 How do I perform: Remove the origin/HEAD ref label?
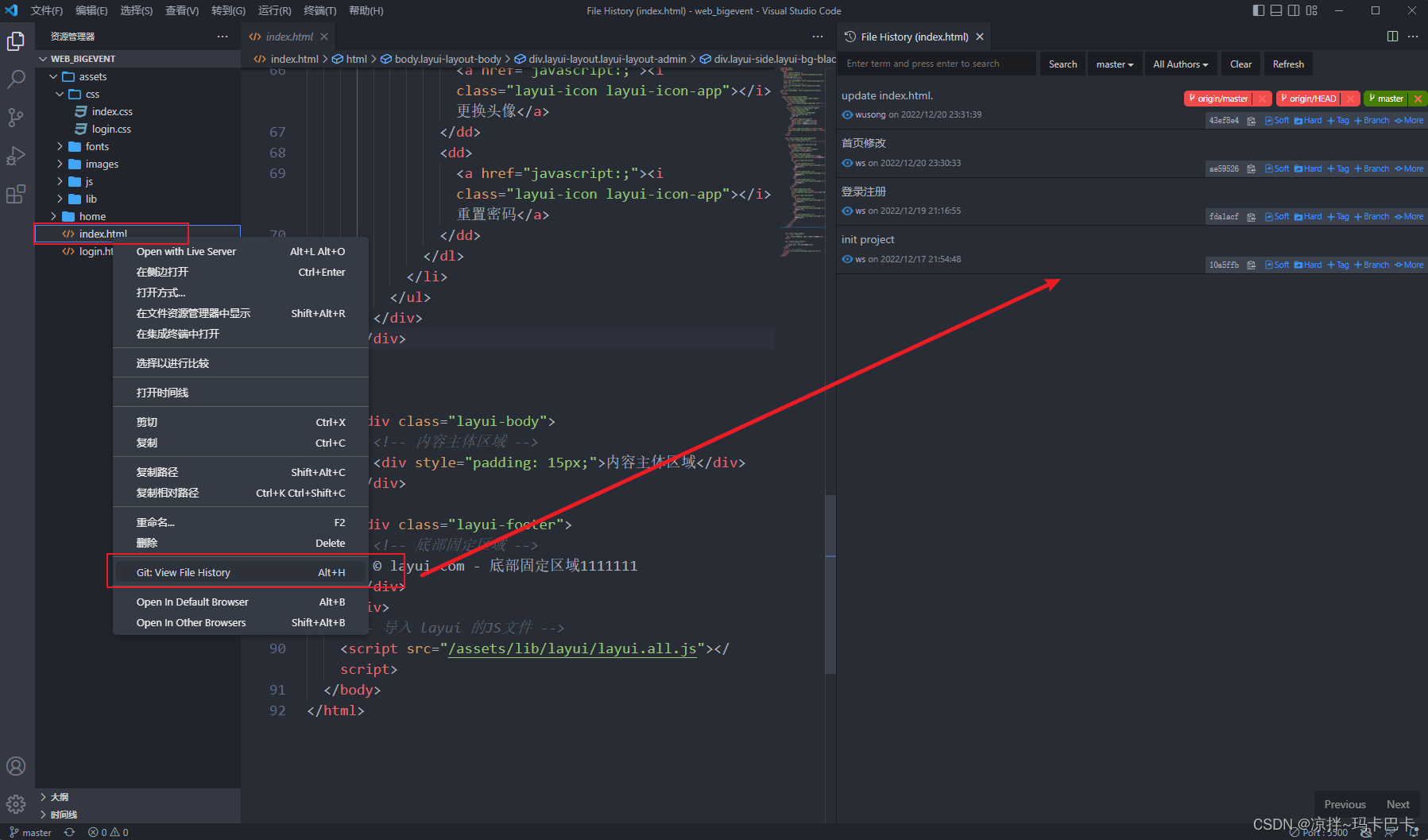coord(1350,99)
